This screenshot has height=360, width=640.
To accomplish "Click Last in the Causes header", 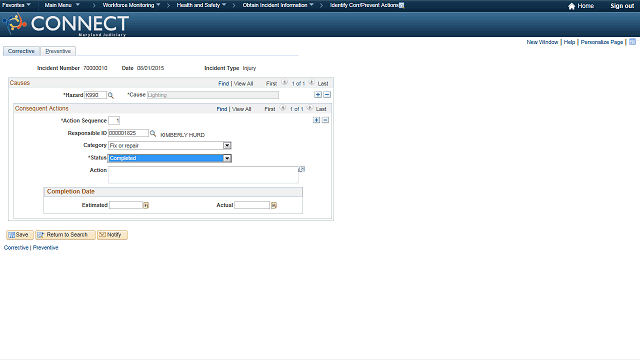I will tap(323, 83).
